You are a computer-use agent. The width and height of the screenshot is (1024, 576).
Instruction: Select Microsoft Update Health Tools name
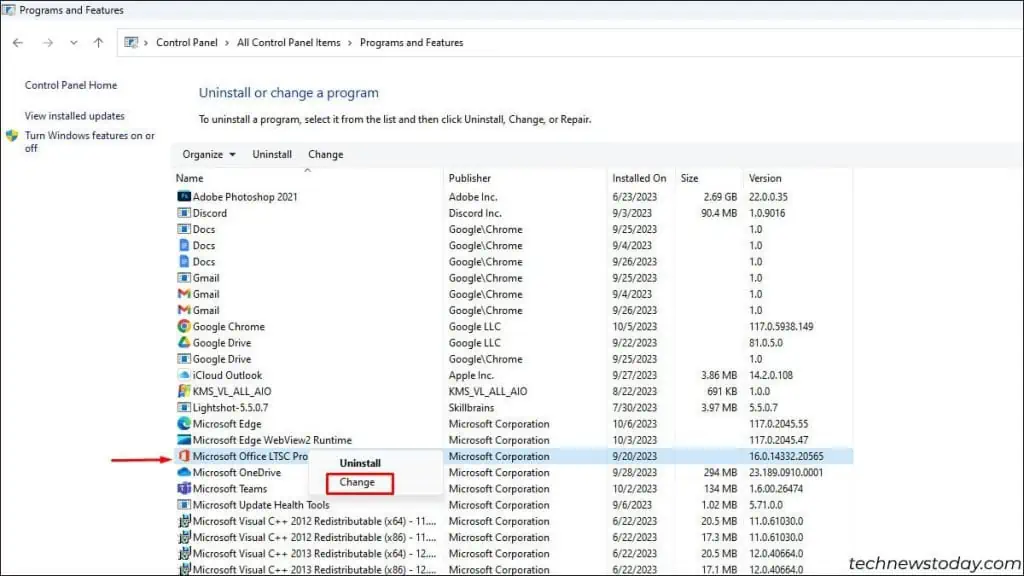pos(261,505)
